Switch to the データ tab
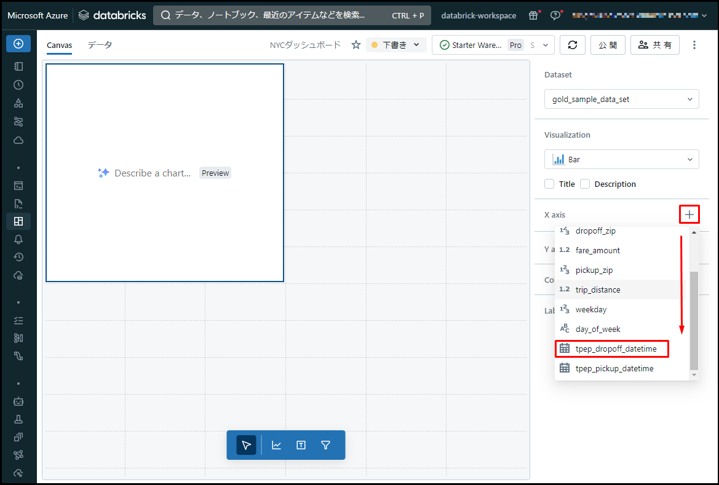719x485 pixels. click(x=100, y=45)
